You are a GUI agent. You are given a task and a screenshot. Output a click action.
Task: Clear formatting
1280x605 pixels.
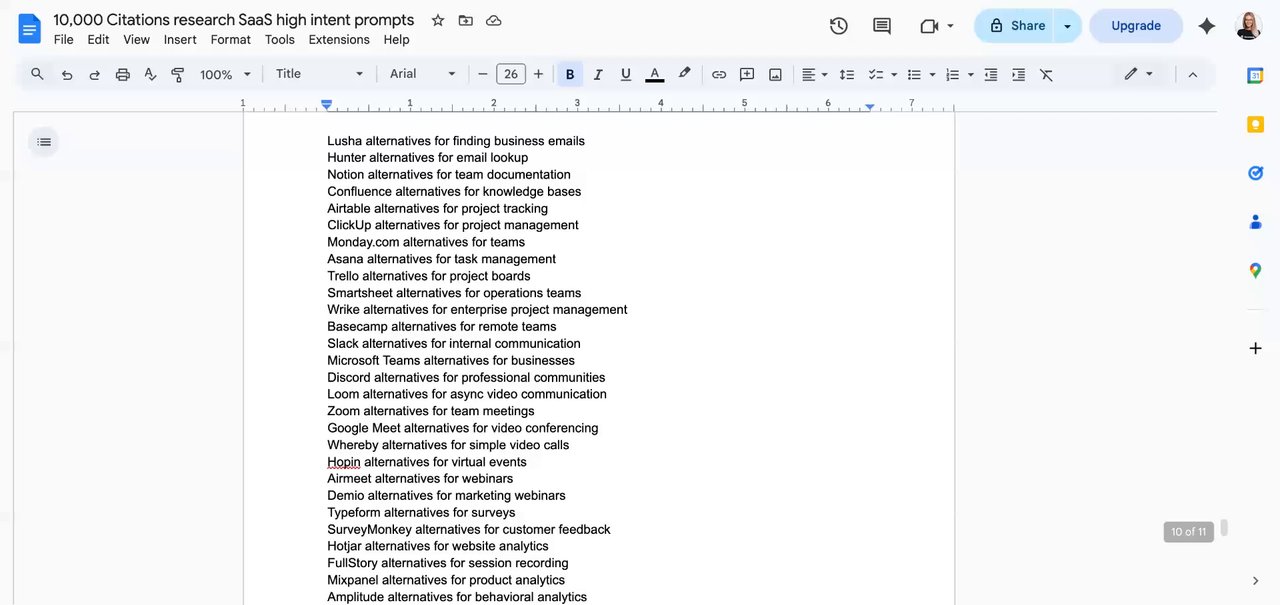pos(1047,74)
